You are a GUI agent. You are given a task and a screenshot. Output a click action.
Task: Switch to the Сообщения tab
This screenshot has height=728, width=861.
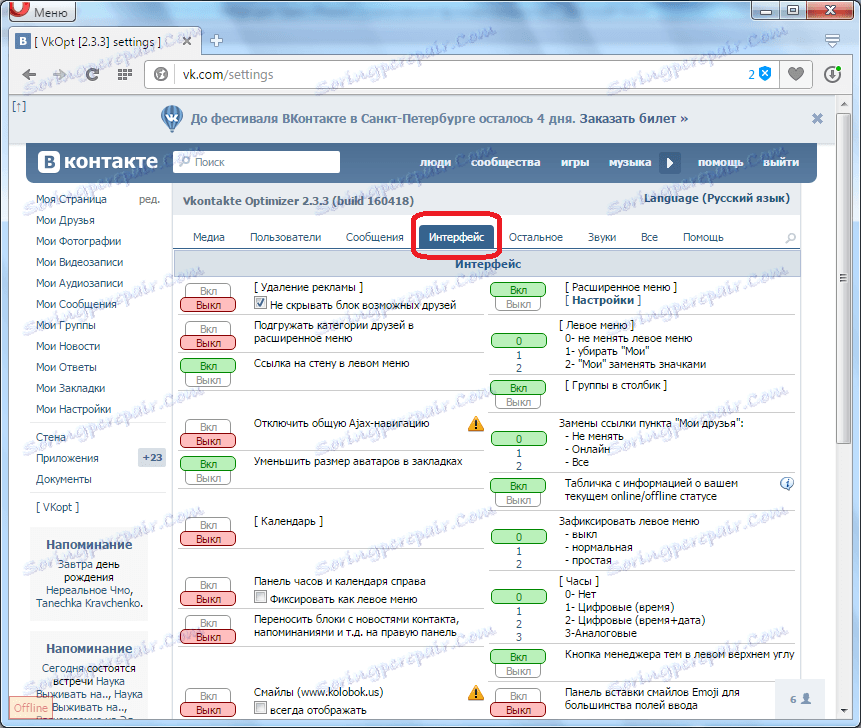coord(374,237)
